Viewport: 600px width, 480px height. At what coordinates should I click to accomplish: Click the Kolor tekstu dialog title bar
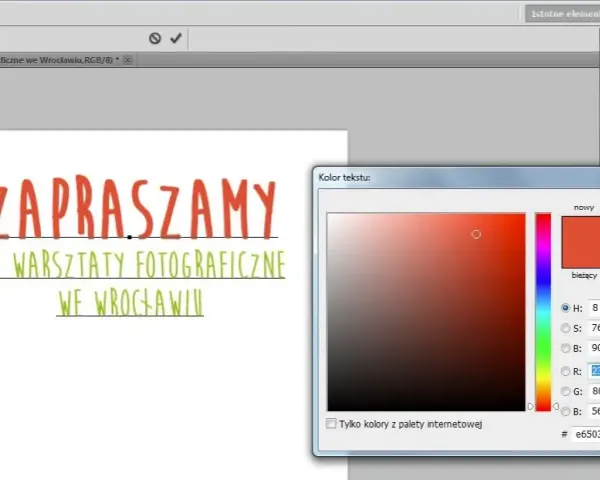coord(457,178)
